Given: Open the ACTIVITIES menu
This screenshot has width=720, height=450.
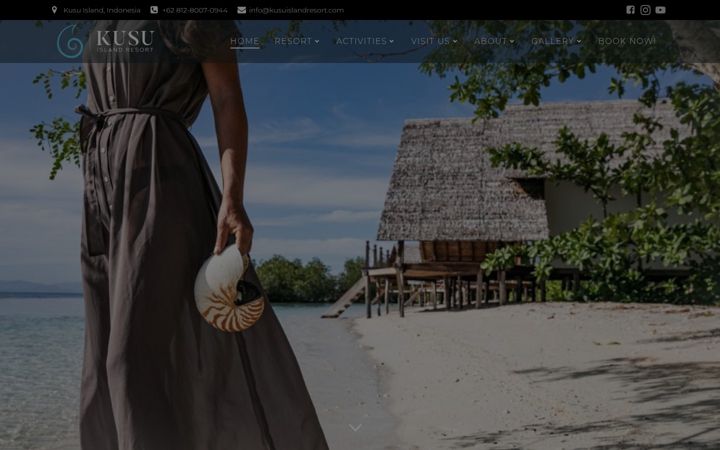Looking at the screenshot, I should 361,41.
